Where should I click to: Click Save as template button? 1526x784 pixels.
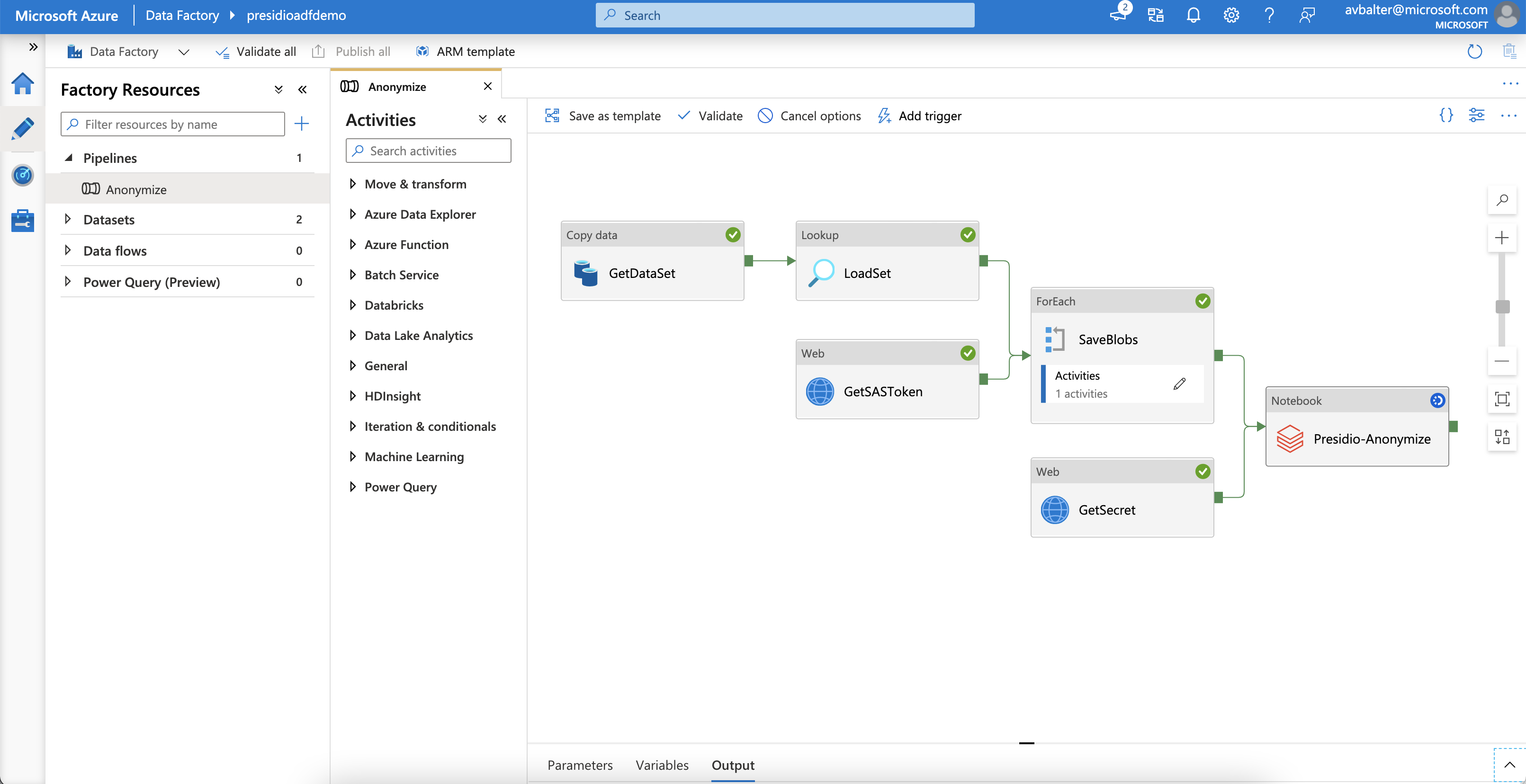(x=602, y=116)
